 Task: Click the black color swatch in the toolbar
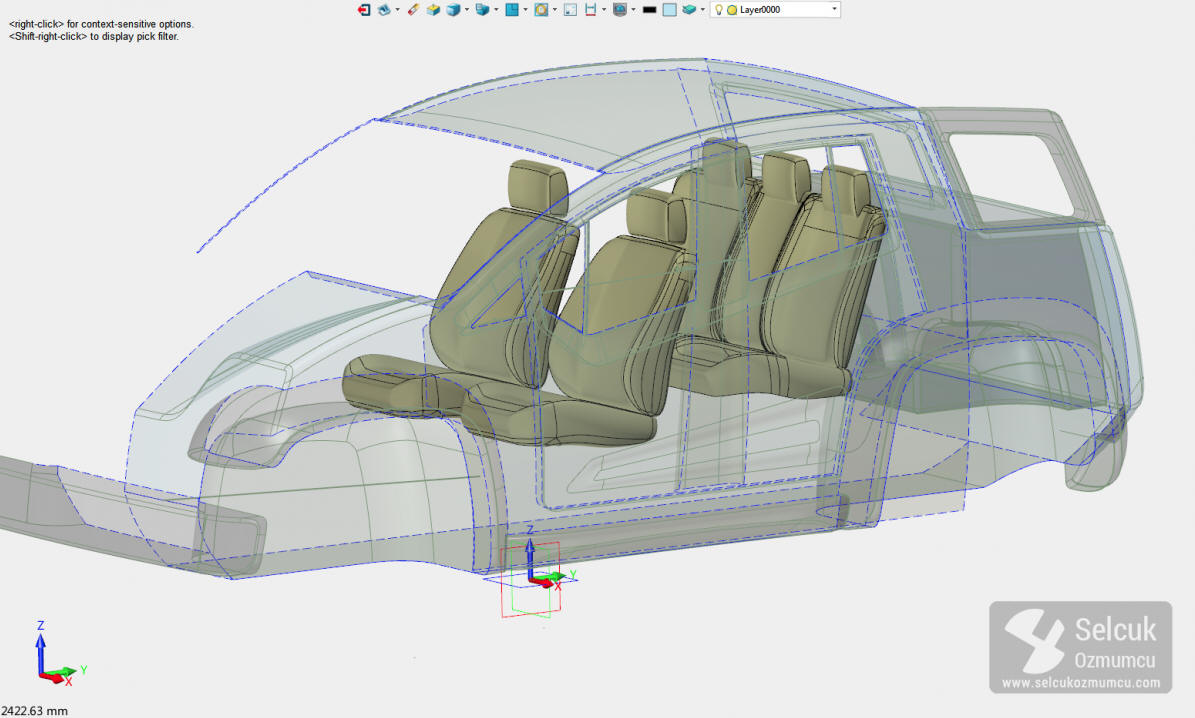coord(649,9)
